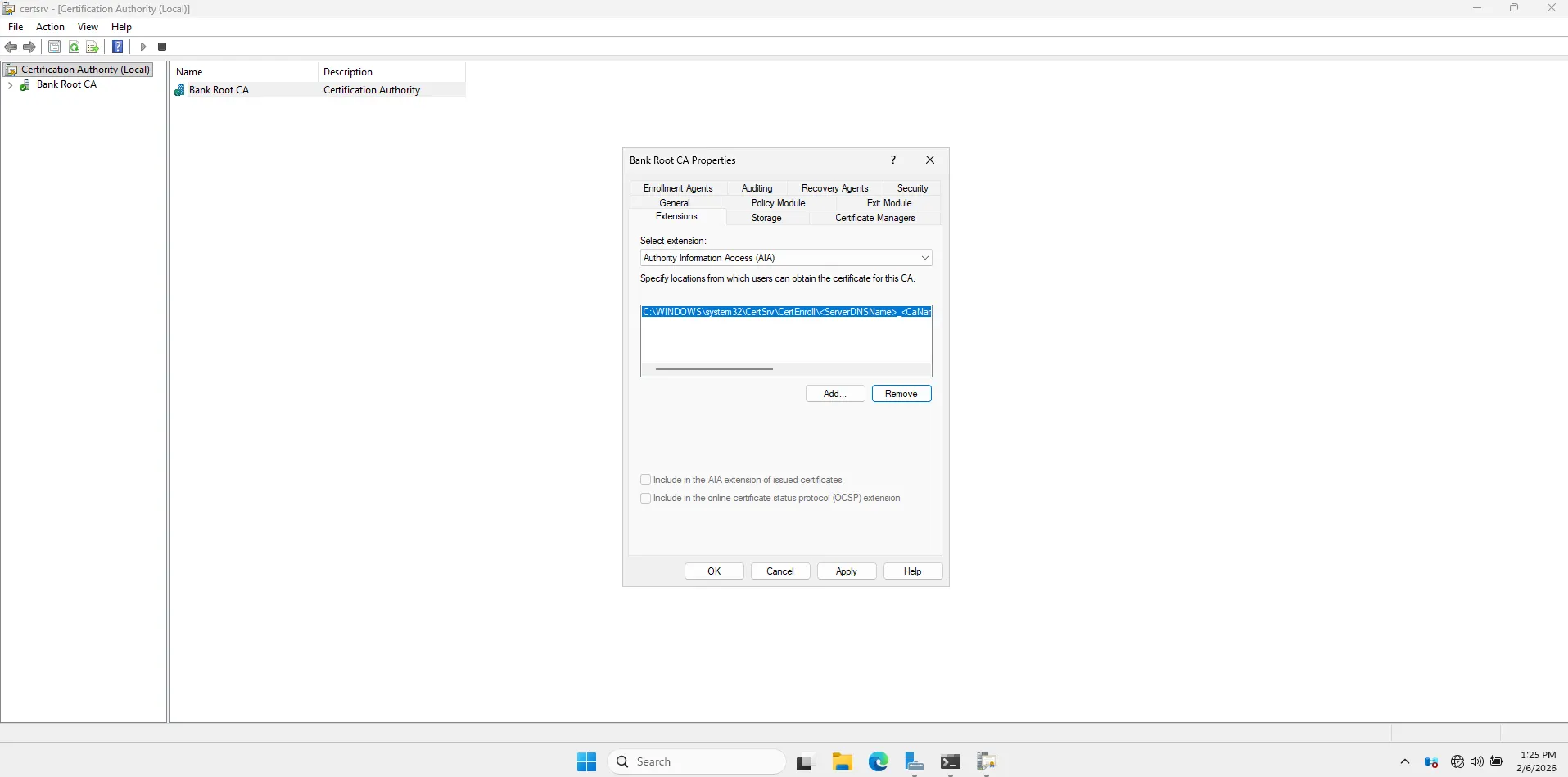Switch to the Security tab
The image size is (1568, 777).
912,188
